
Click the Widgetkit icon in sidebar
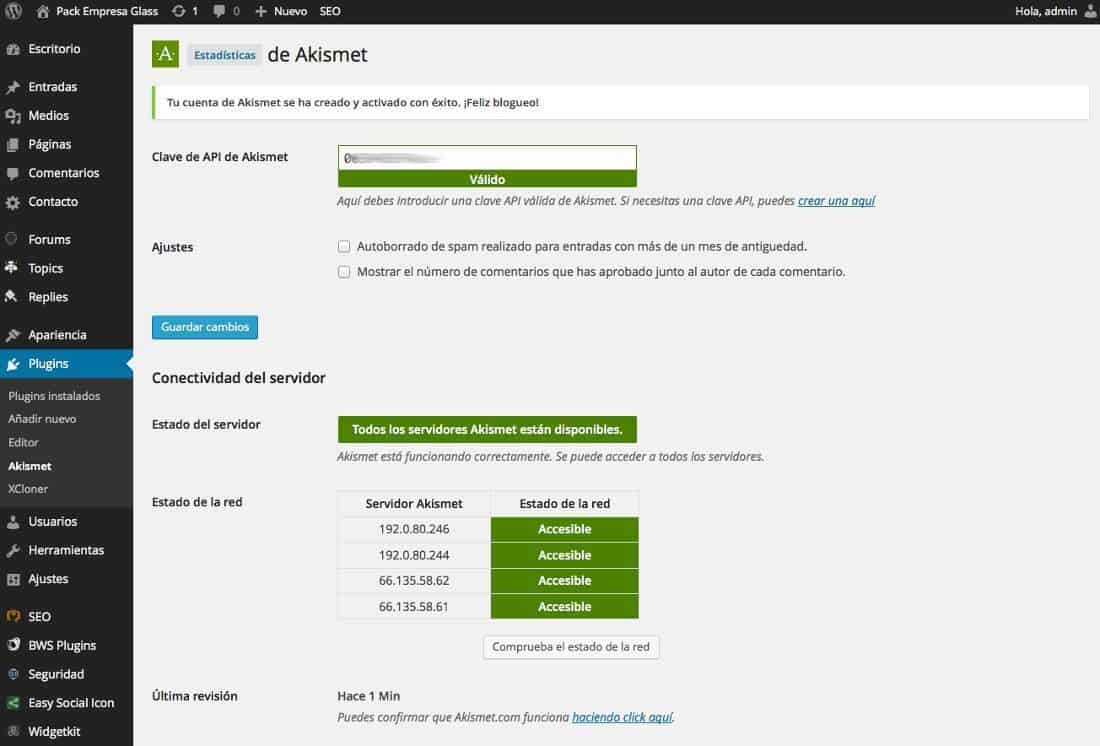pyautogui.click(x=13, y=732)
